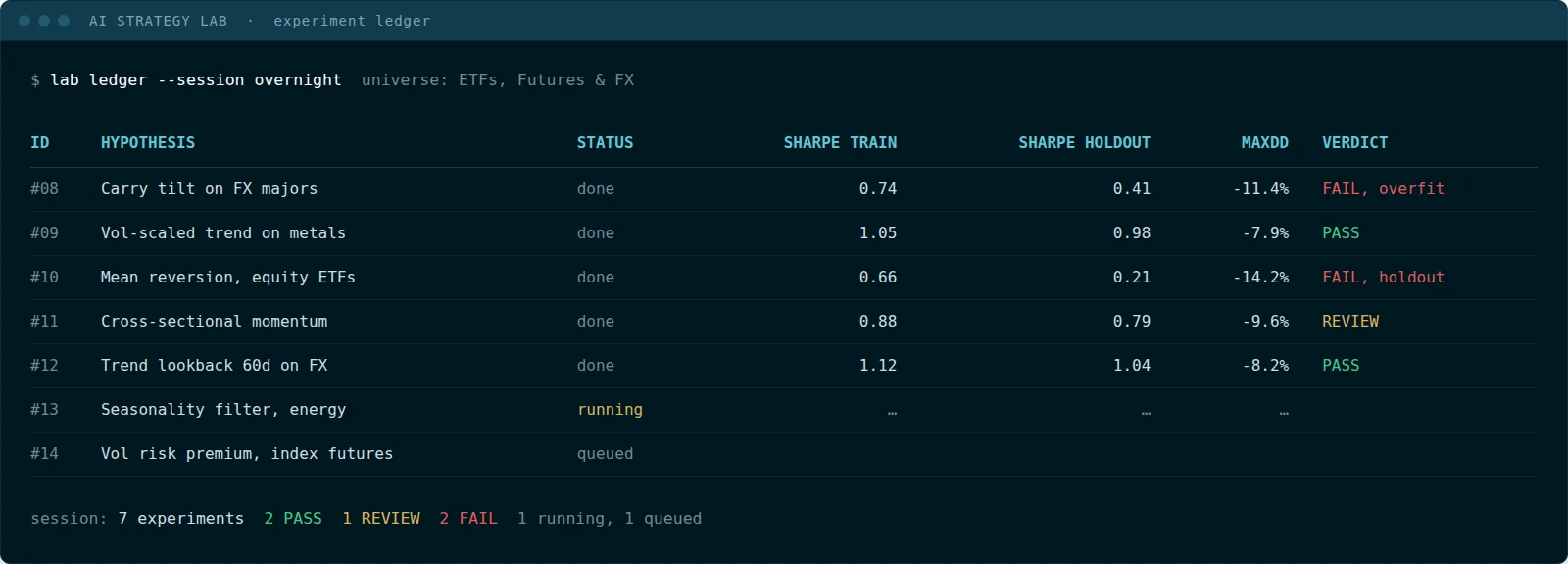Click the 'AI STRATEGY LAB' title text
The height and width of the screenshot is (564, 1568).
pos(158,21)
